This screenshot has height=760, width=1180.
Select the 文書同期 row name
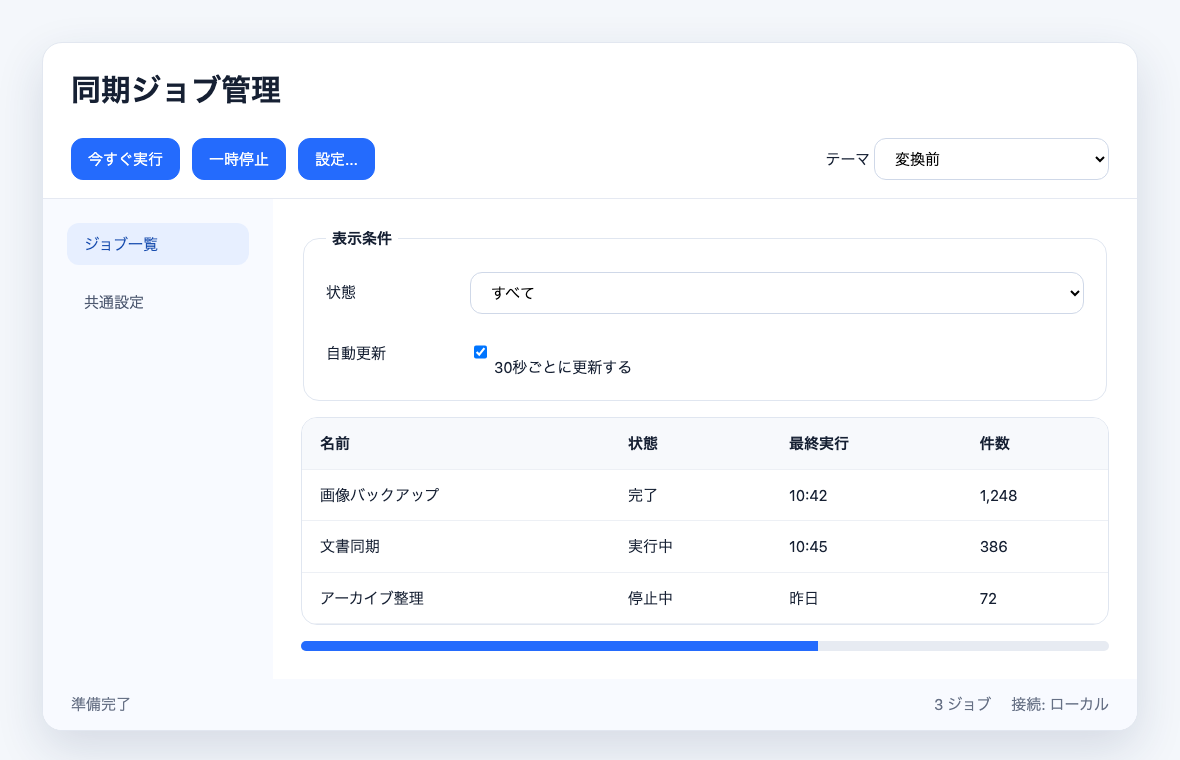click(350, 546)
